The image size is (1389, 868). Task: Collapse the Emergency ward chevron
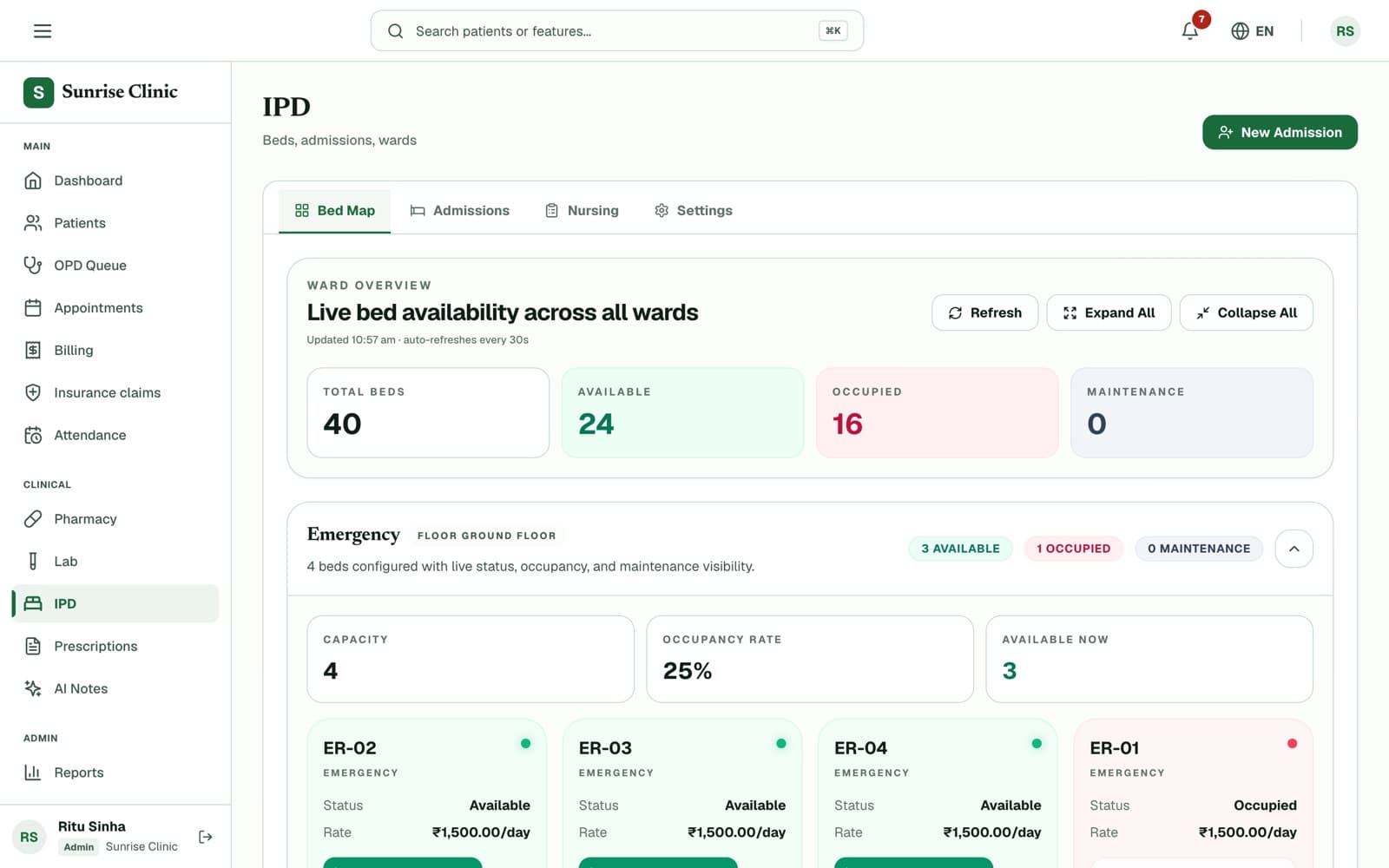pos(1294,549)
